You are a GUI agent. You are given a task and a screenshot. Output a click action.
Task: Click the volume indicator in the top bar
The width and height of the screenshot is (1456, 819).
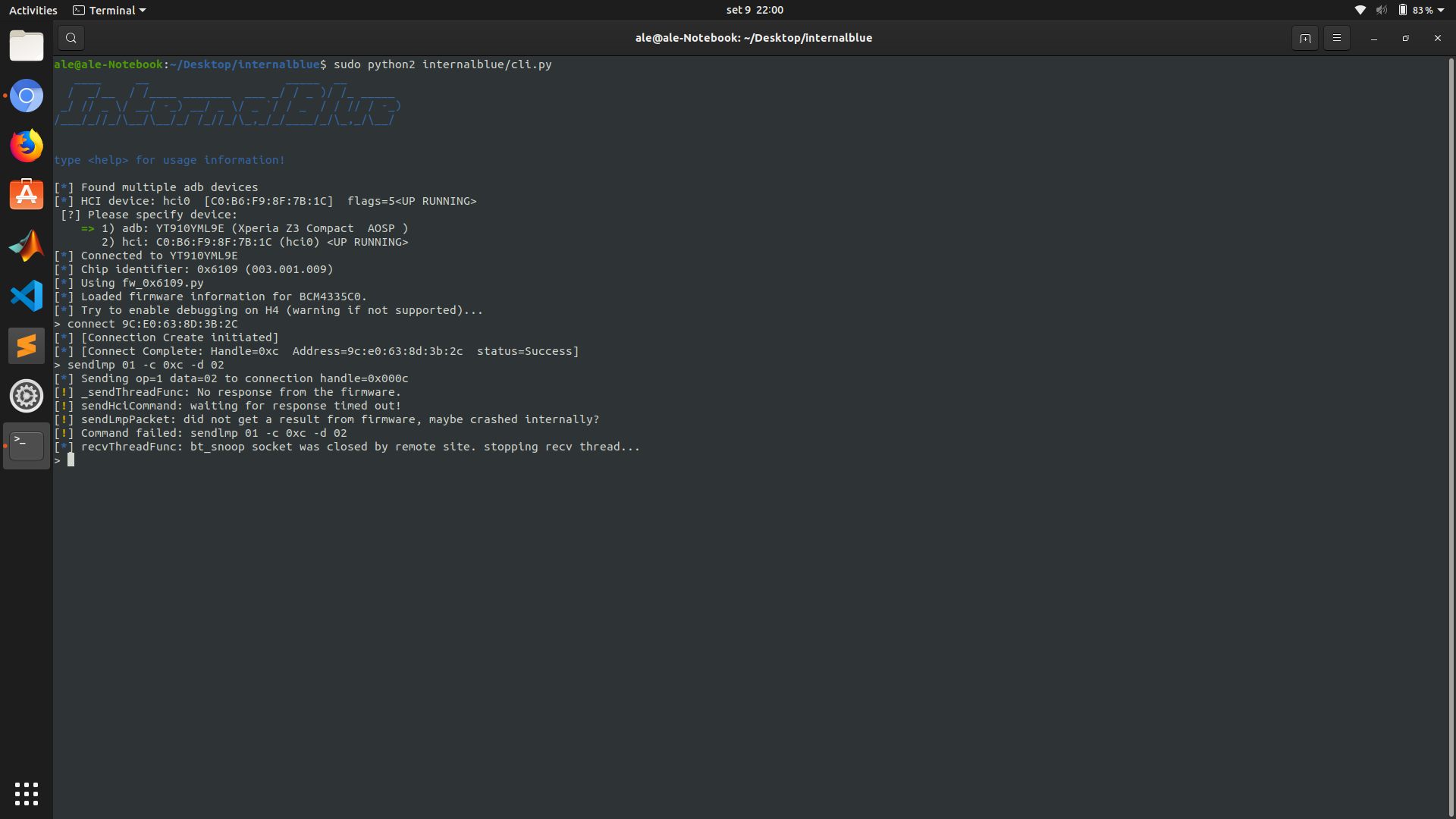(1382, 10)
